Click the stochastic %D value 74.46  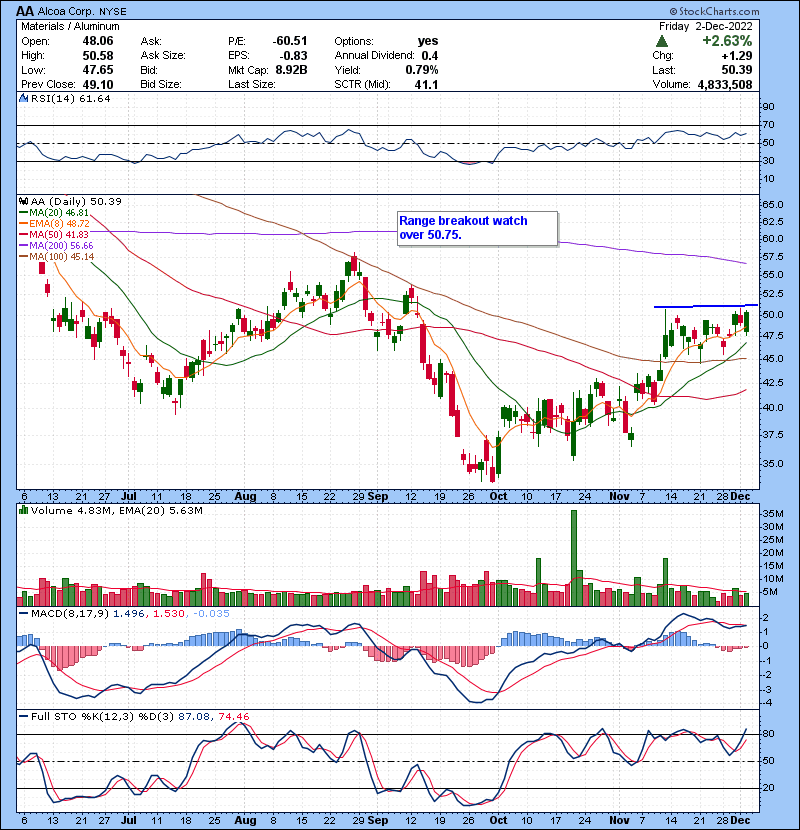233,717
